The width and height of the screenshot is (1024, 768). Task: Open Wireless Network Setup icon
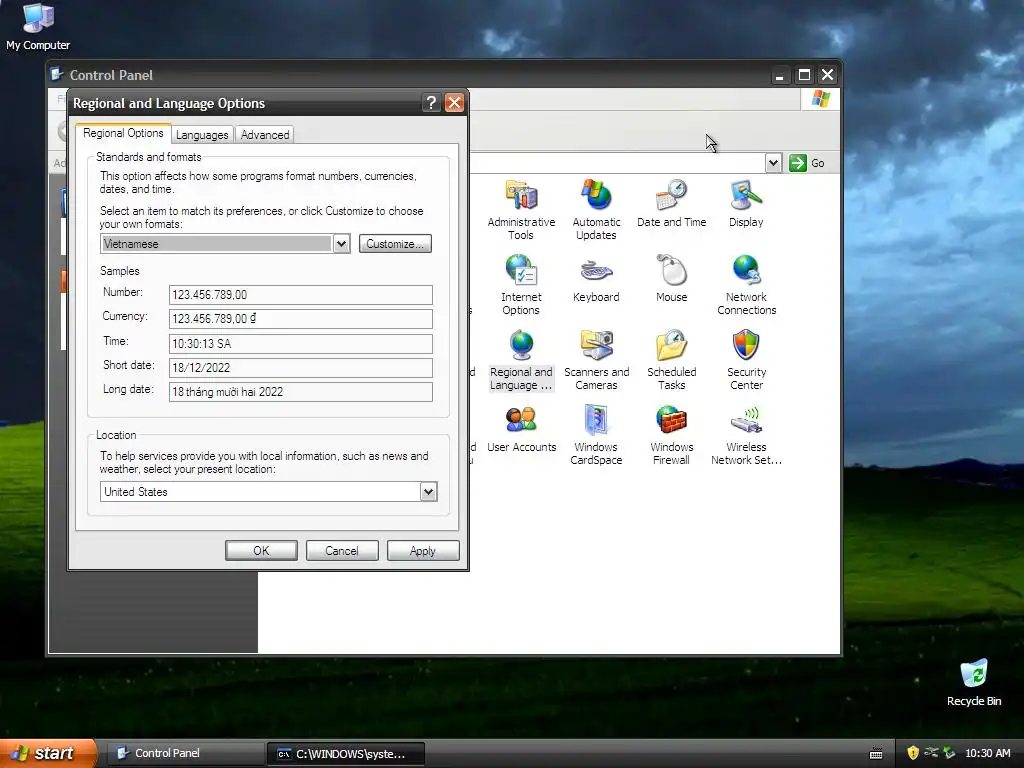click(x=746, y=436)
